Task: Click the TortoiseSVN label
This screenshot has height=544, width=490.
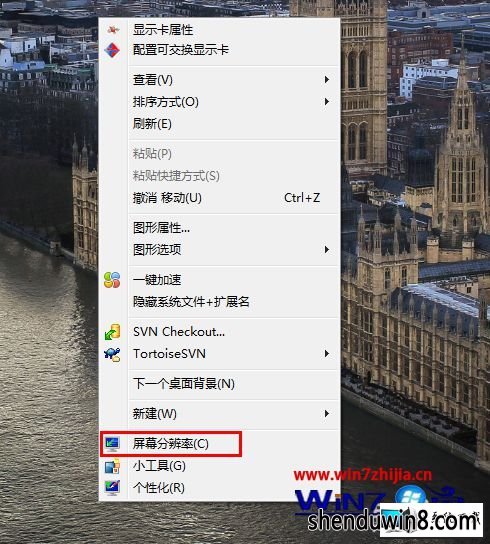Action: (169, 354)
